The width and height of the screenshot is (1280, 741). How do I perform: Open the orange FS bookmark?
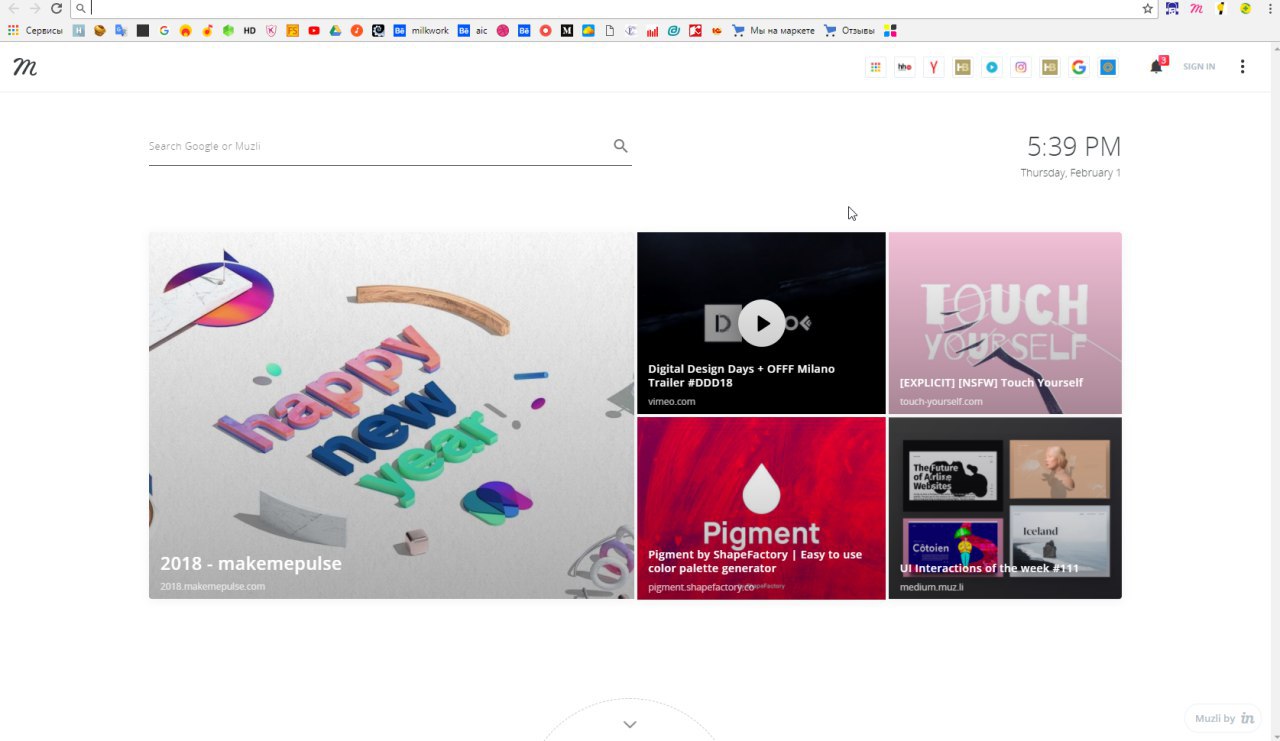(293, 31)
